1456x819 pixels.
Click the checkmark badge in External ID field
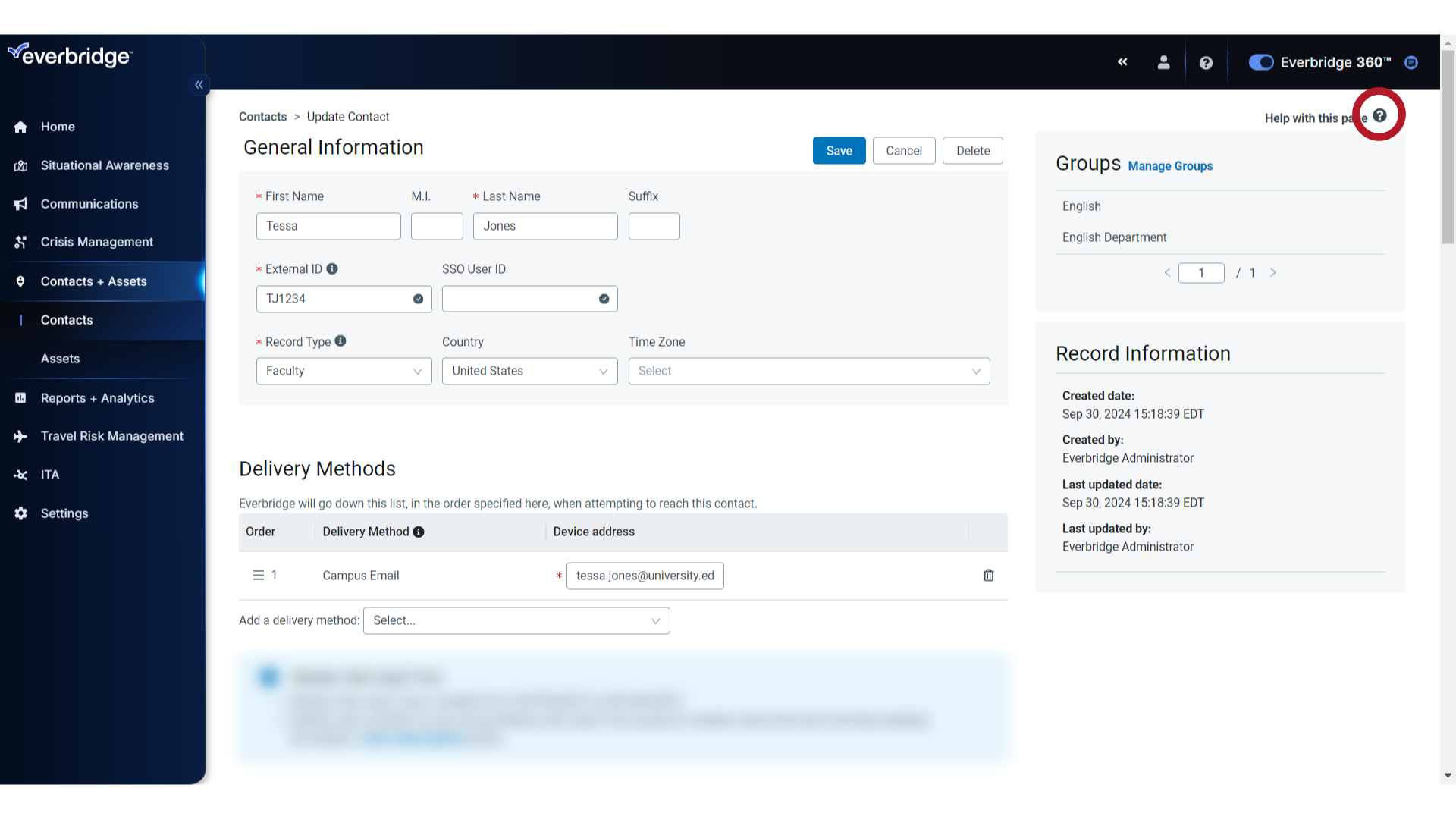tap(418, 299)
